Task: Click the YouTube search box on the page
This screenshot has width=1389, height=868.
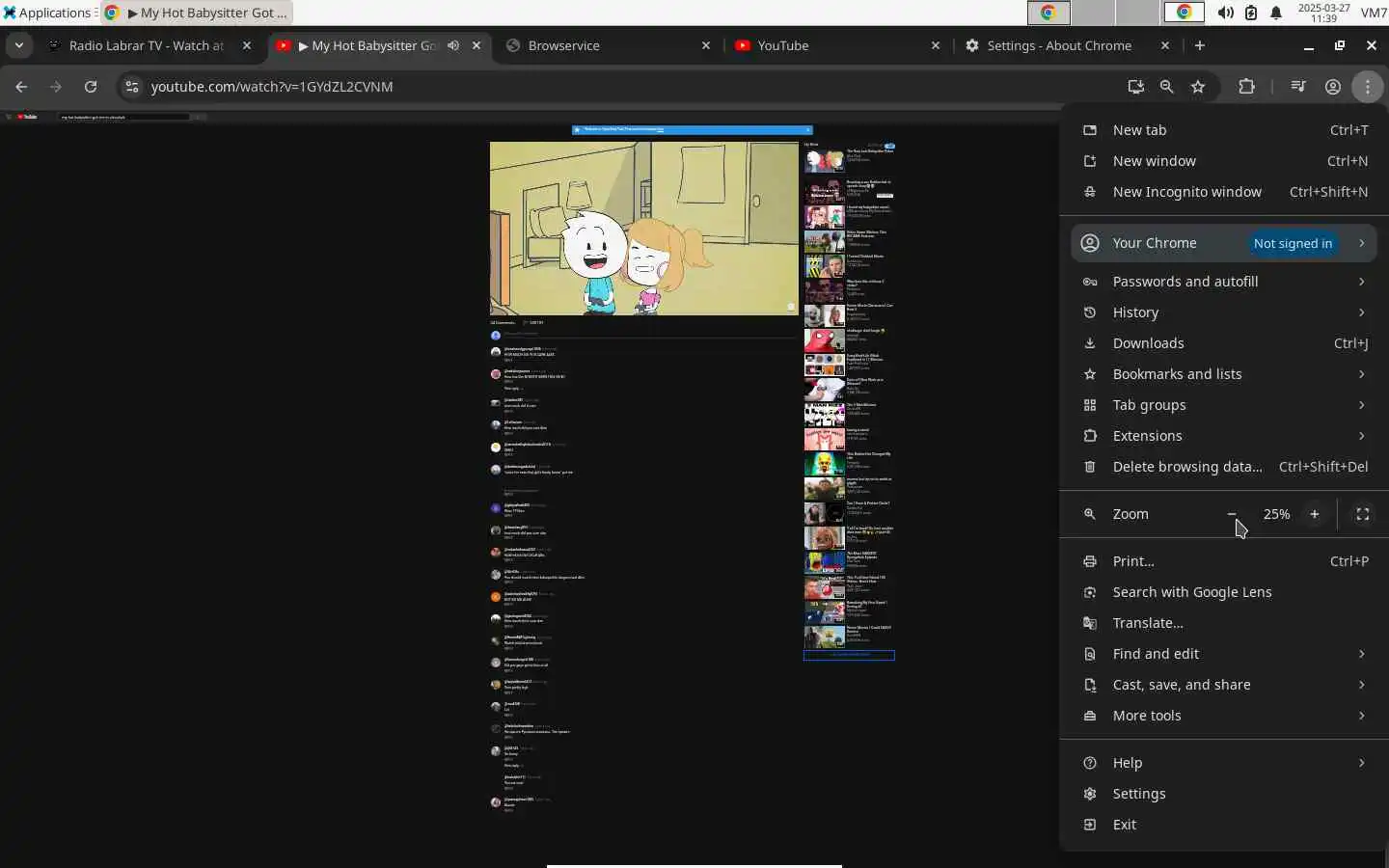Action: pyautogui.click(x=124, y=117)
